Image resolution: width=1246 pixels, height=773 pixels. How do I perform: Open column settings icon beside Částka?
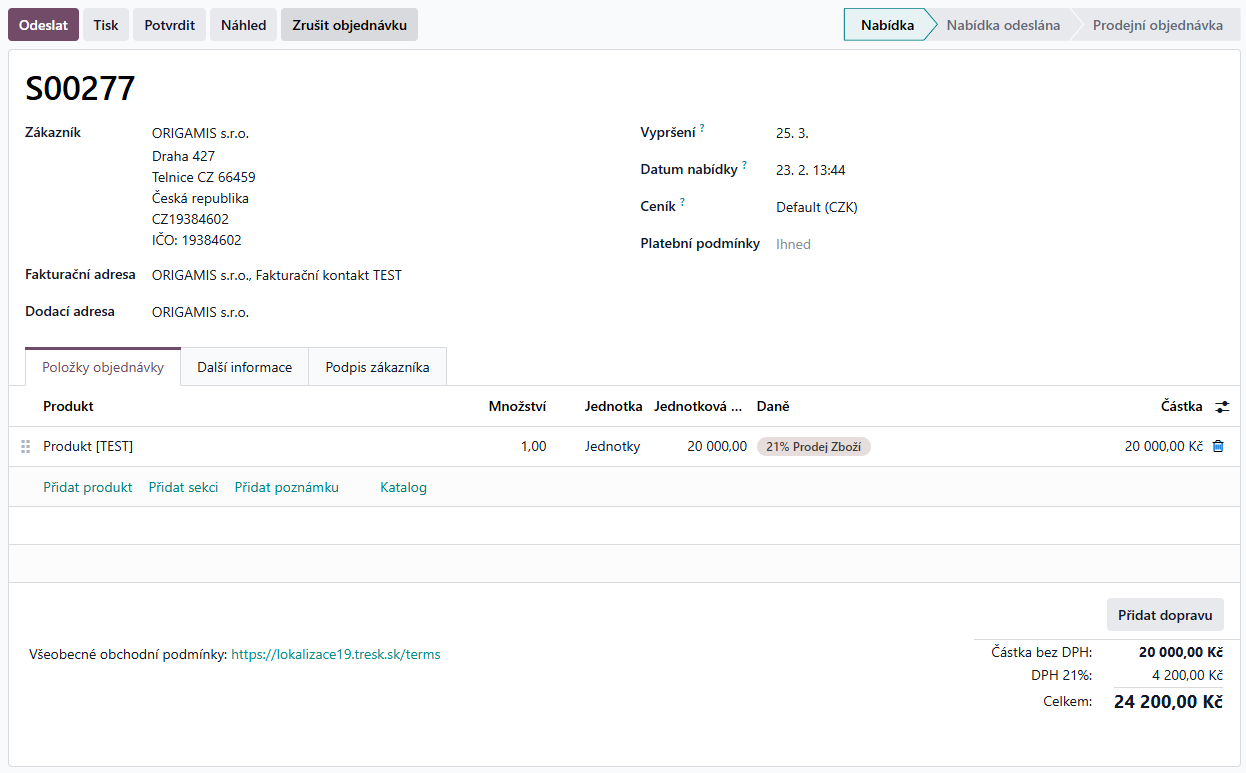1222,407
